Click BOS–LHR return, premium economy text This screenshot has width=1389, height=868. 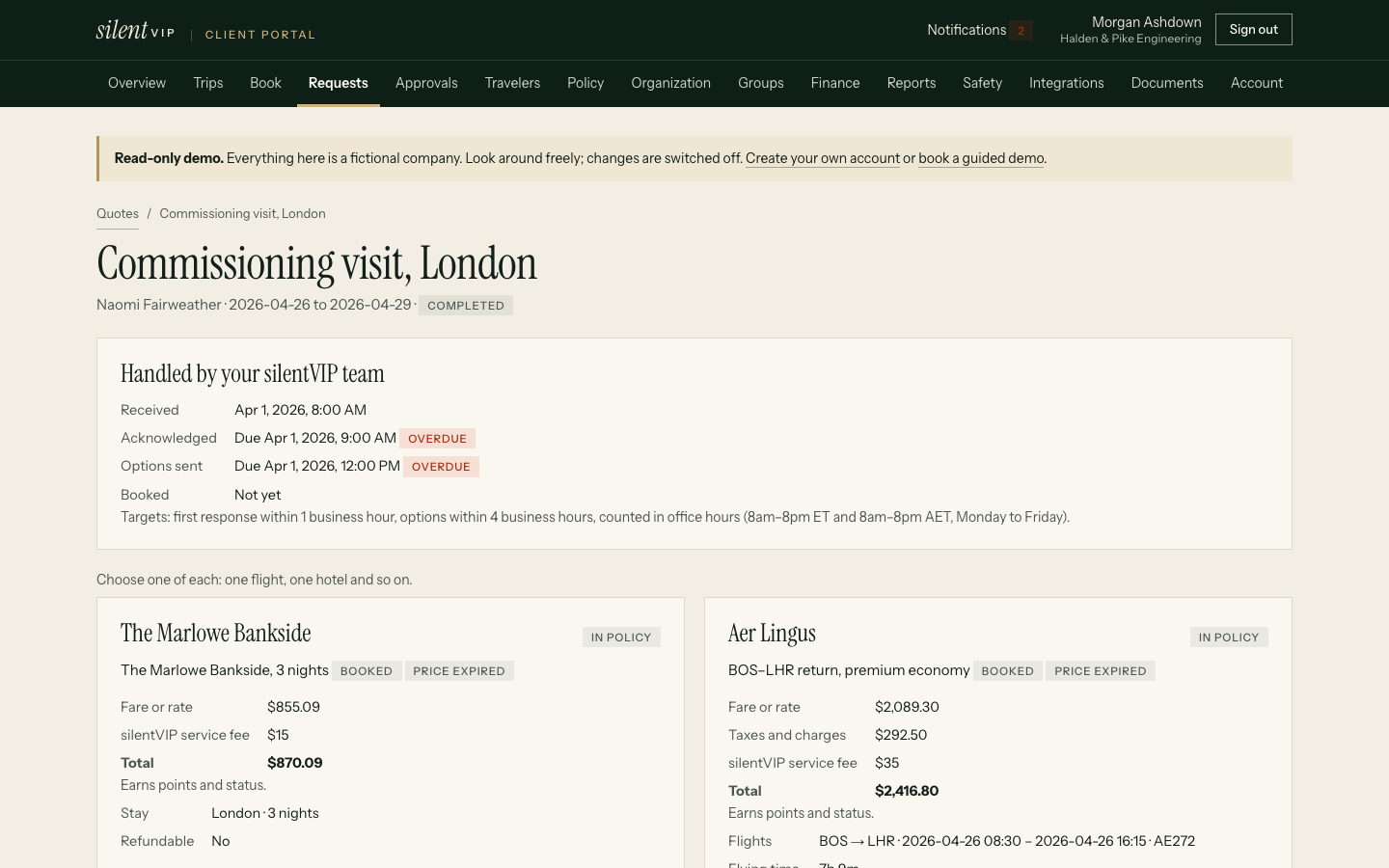[849, 670]
